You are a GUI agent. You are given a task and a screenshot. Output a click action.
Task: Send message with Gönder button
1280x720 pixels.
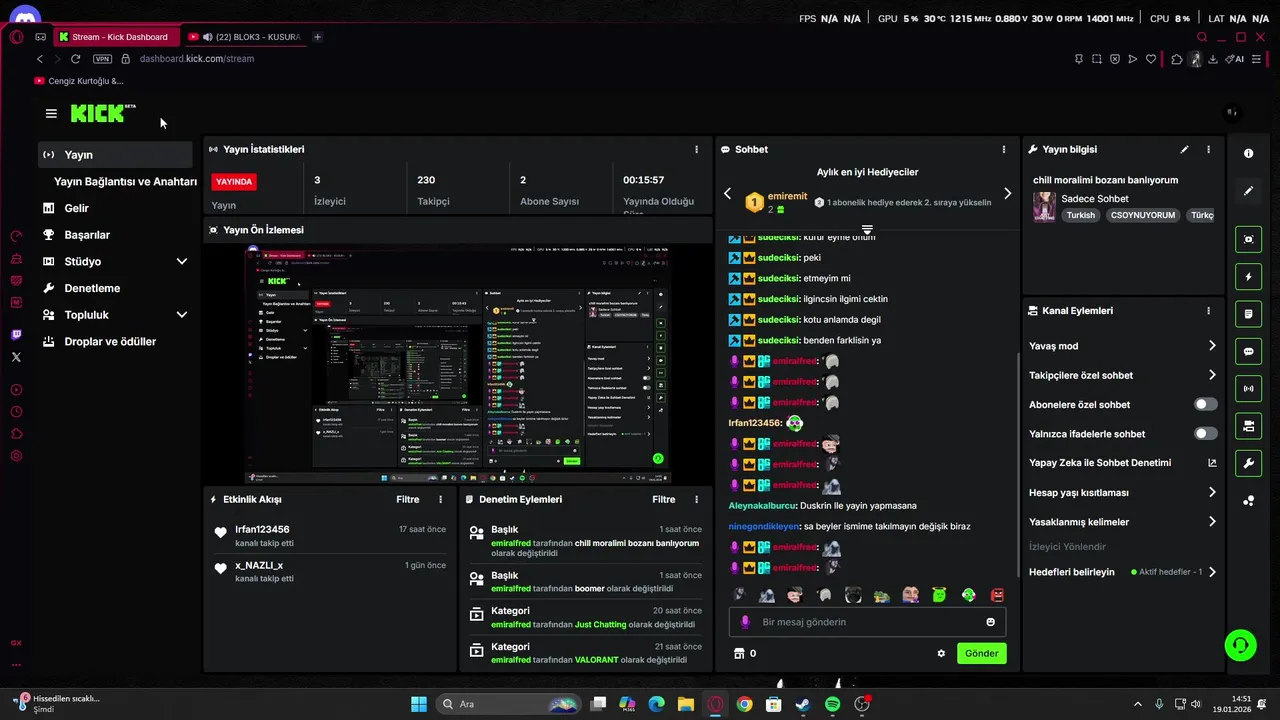(981, 653)
